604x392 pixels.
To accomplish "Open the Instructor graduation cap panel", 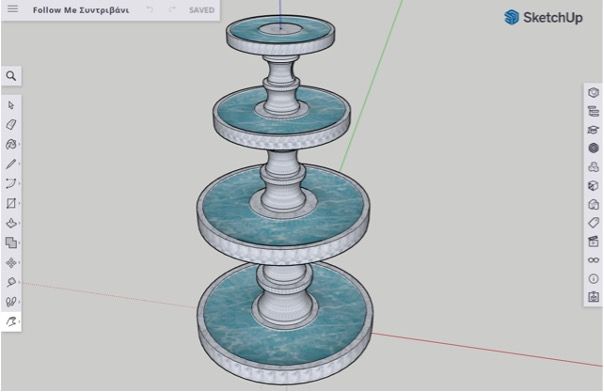I will (x=594, y=130).
